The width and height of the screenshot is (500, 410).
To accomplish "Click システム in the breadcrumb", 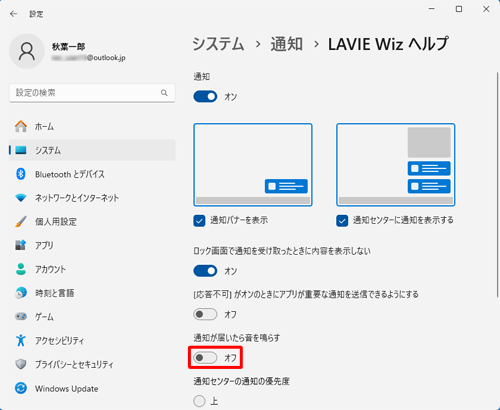I will tap(218, 44).
